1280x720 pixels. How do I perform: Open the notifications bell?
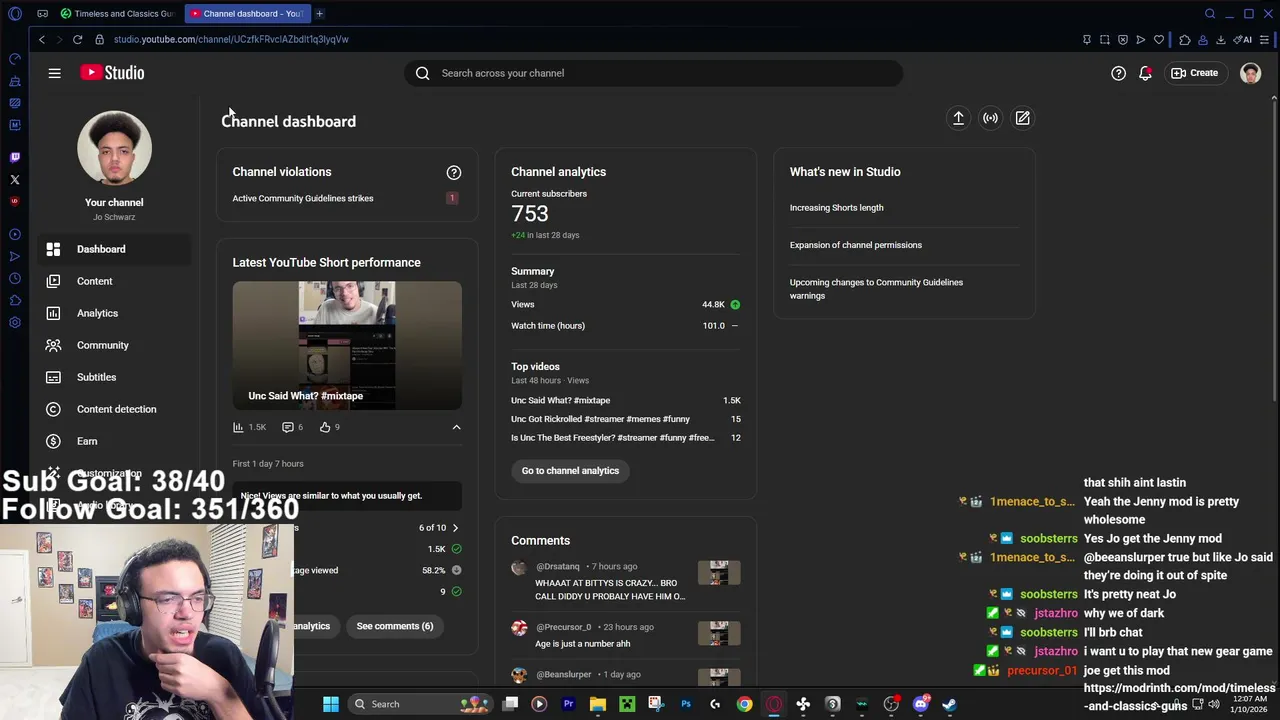1145,73
